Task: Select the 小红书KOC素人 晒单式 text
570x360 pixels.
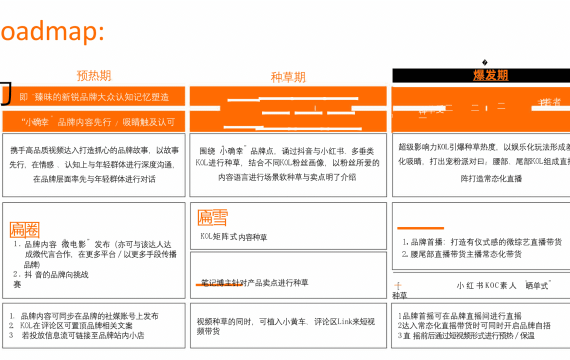Action: [x=503, y=285]
